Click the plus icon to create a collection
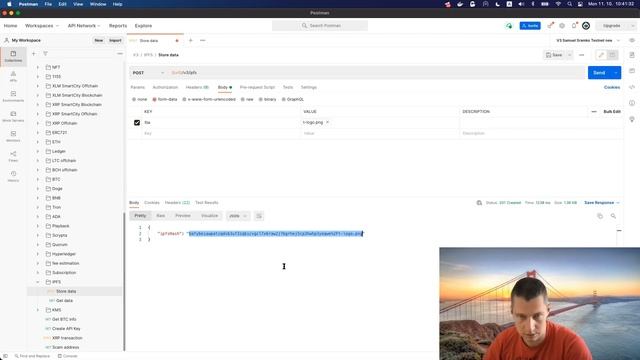The height and width of the screenshot is (360, 640). (x=34, y=53)
